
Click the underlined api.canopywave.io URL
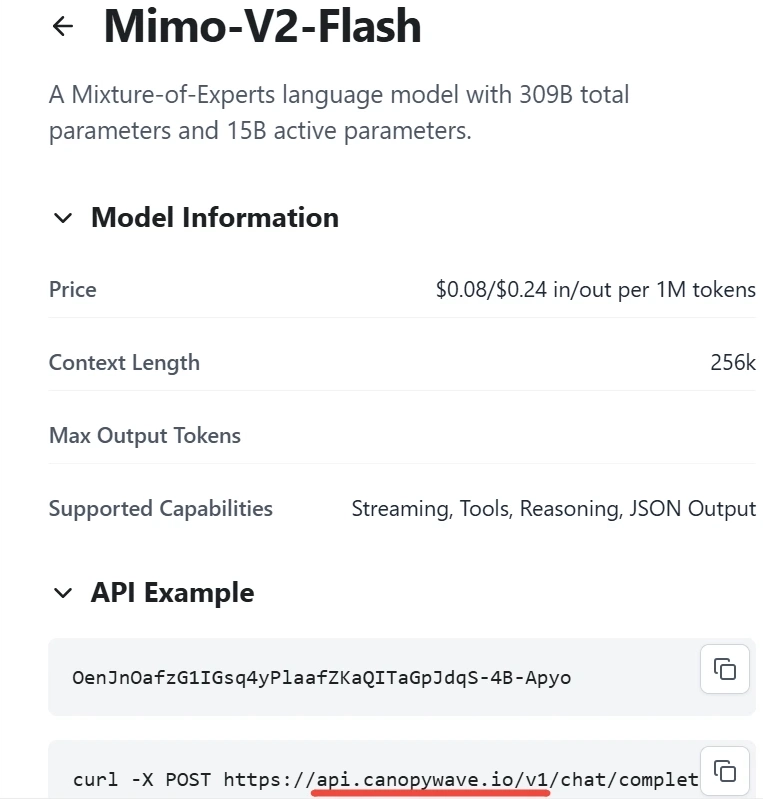click(x=430, y=779)
